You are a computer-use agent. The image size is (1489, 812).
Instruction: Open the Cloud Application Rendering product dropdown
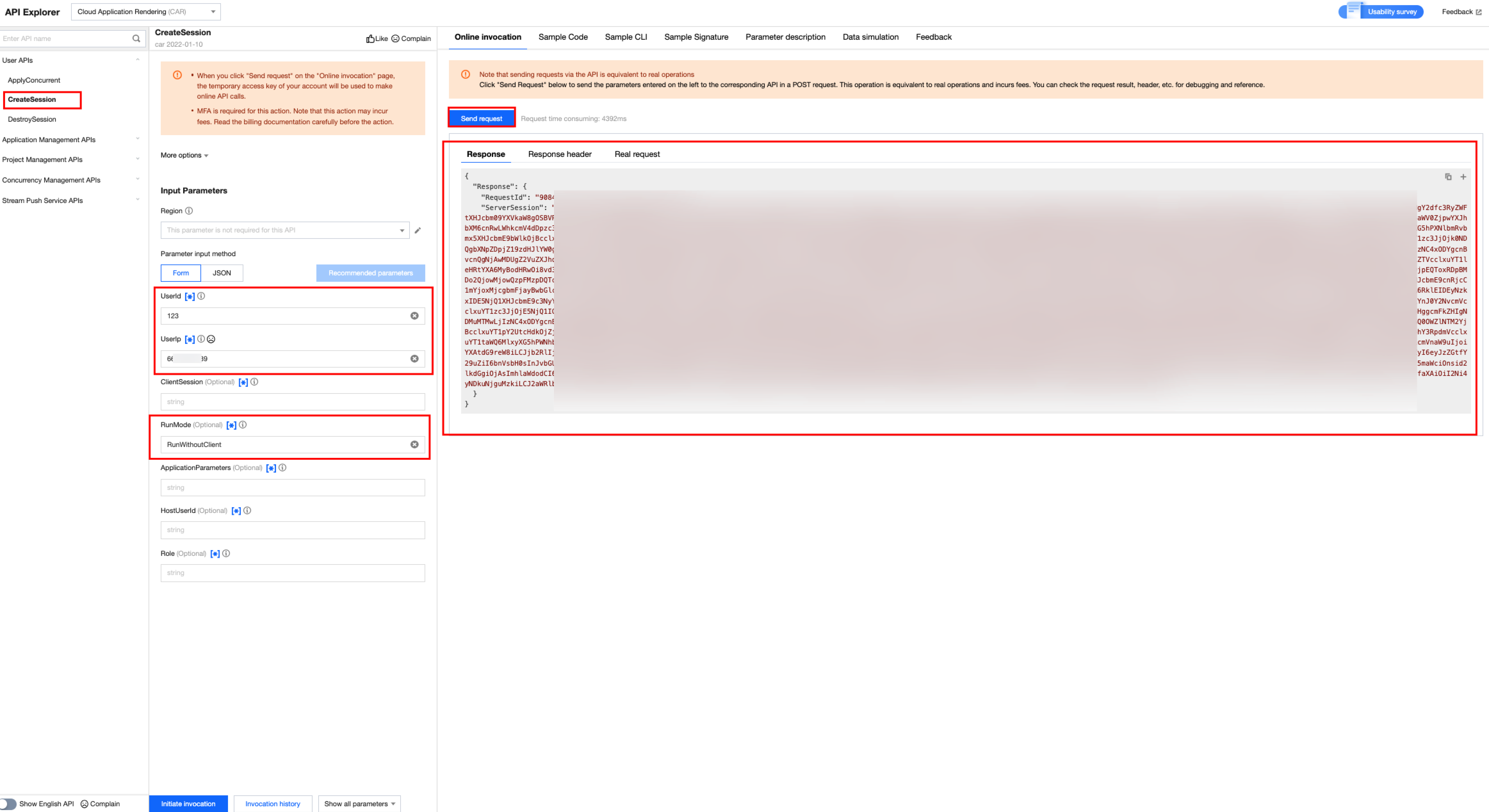coord(146,12)
